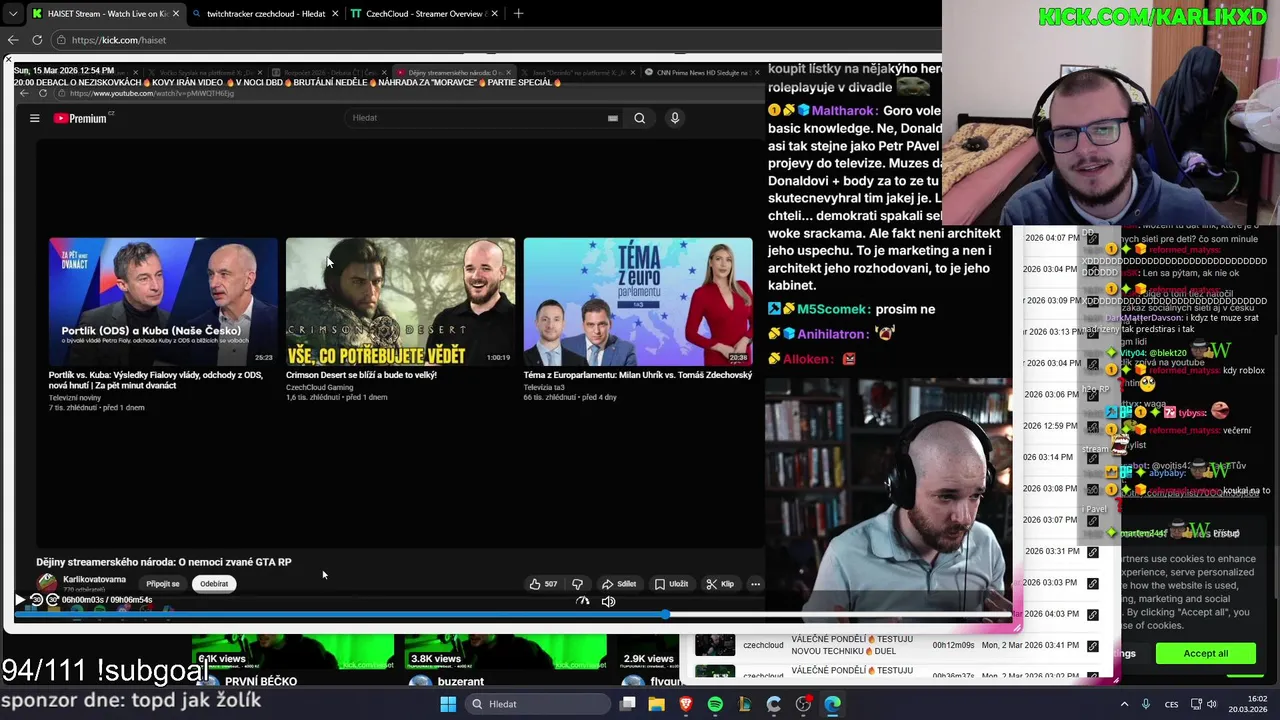Switch CES keyboard language
This screenshot has width=1280, height=720.
point(1171,704)
